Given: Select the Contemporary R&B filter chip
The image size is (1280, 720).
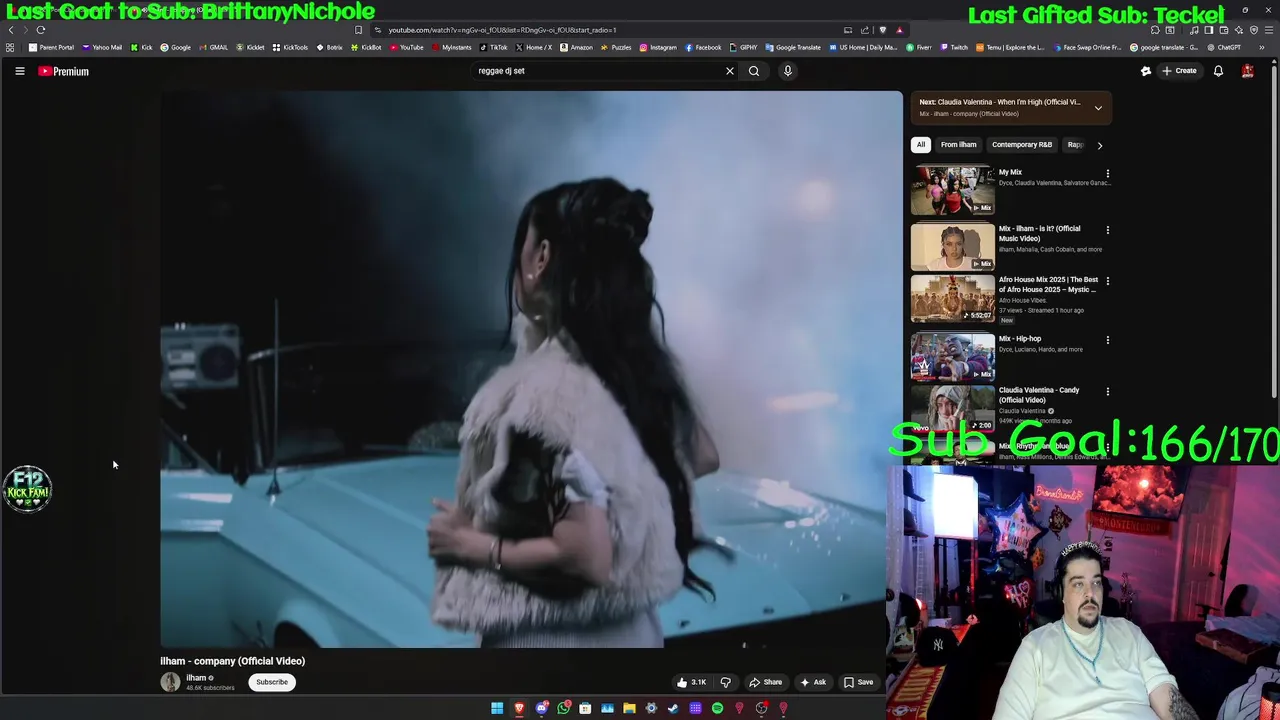Looking at the screenshot, I should tap(1021, 145).
